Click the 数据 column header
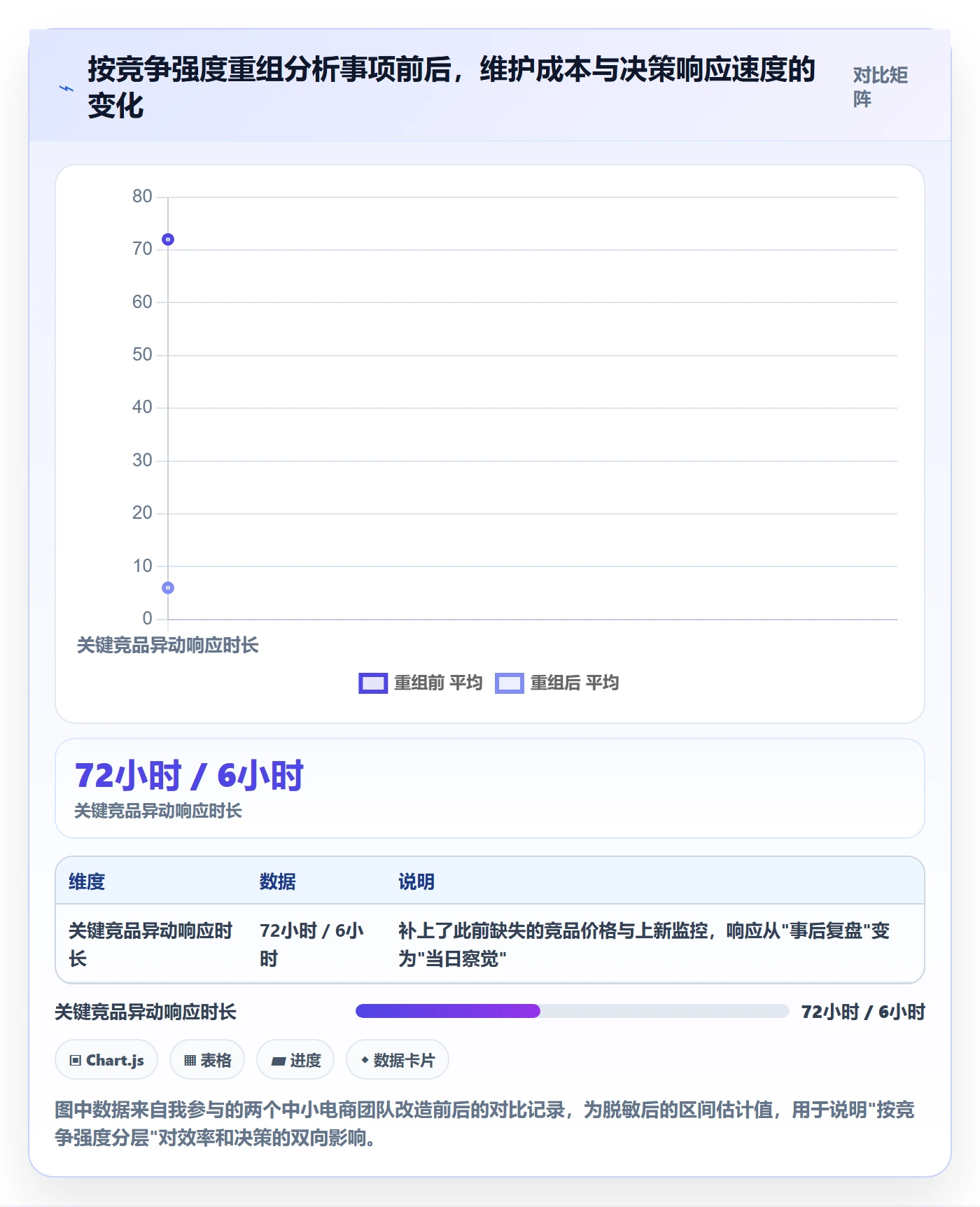This screenshot has width=980, height=1207. 278,881
